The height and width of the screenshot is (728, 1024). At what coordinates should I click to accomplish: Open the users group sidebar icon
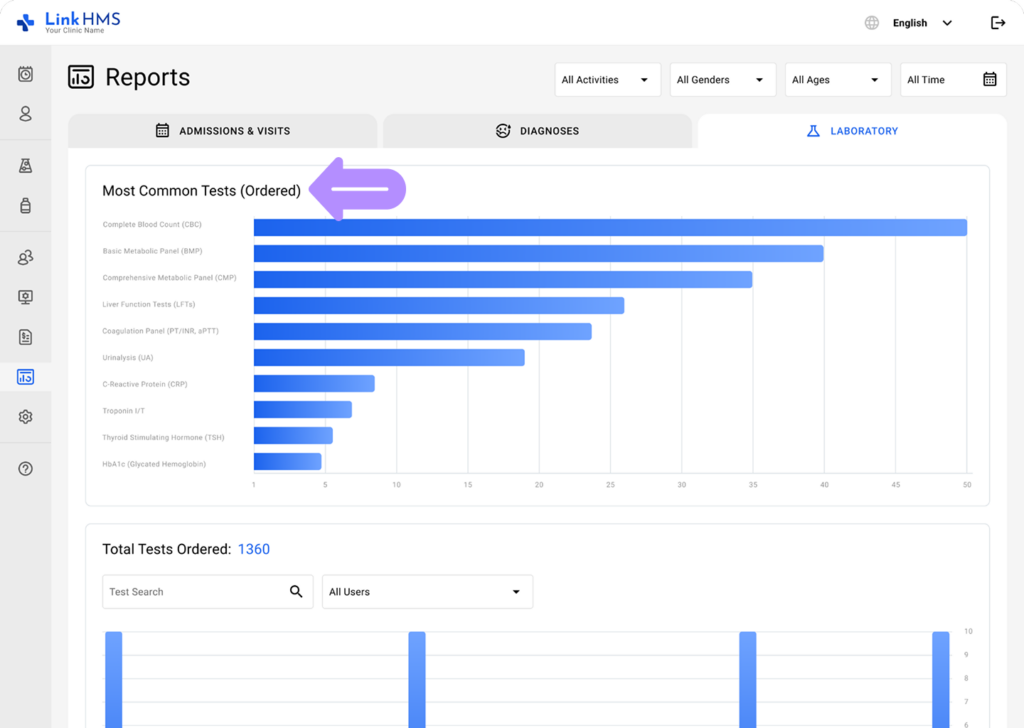(x=26, y=258)
